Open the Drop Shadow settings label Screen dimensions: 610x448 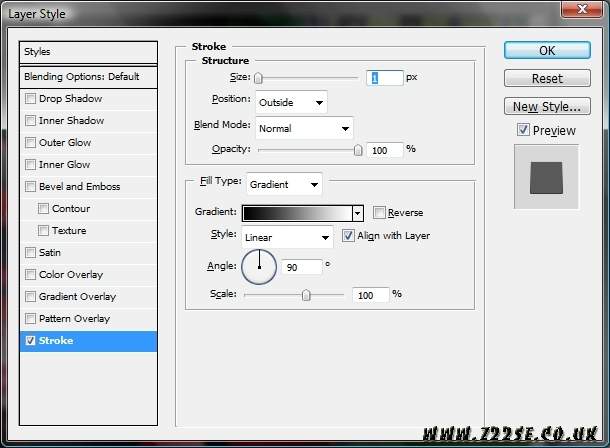click(x=70, y=99)
